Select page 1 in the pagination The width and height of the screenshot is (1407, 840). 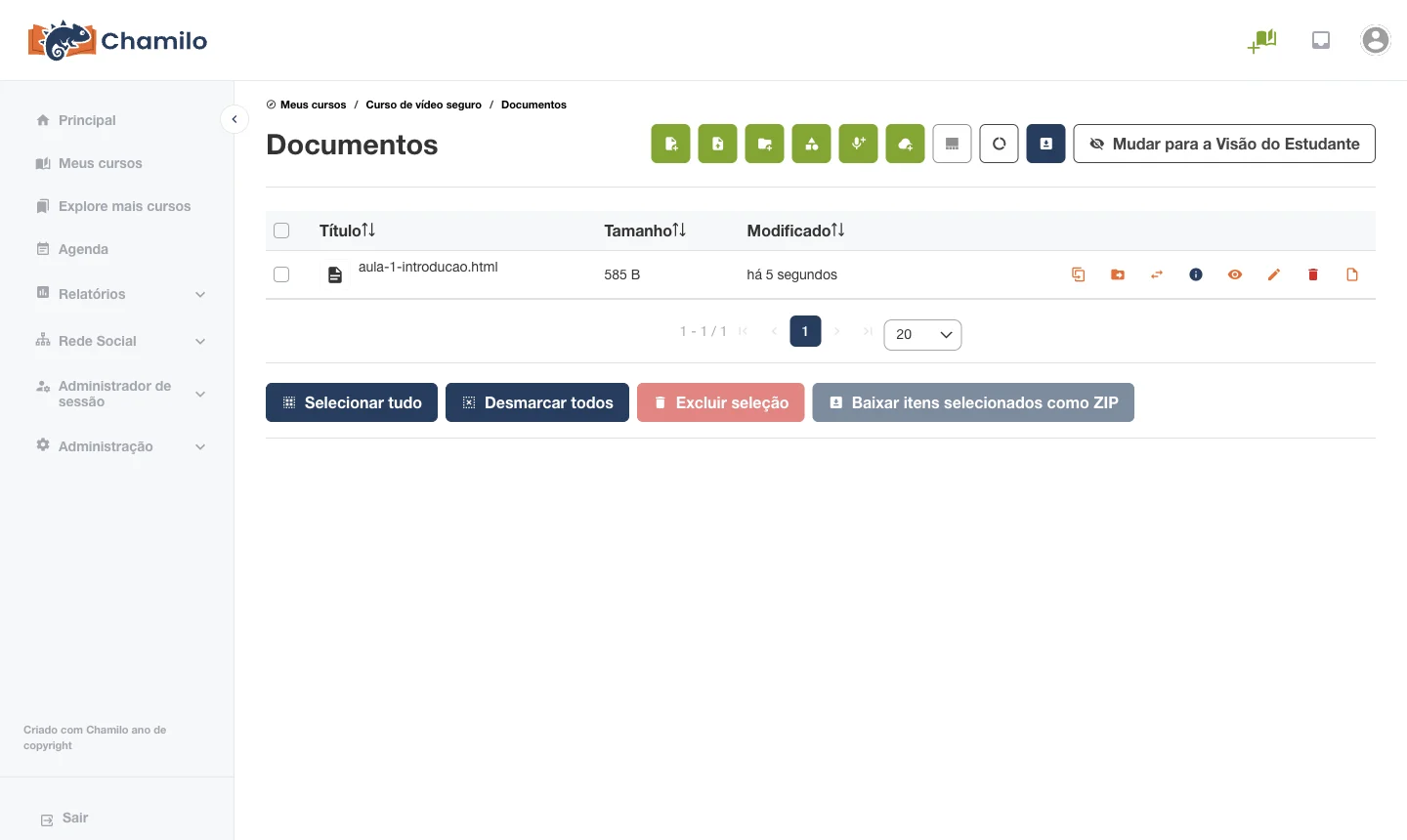805,331
